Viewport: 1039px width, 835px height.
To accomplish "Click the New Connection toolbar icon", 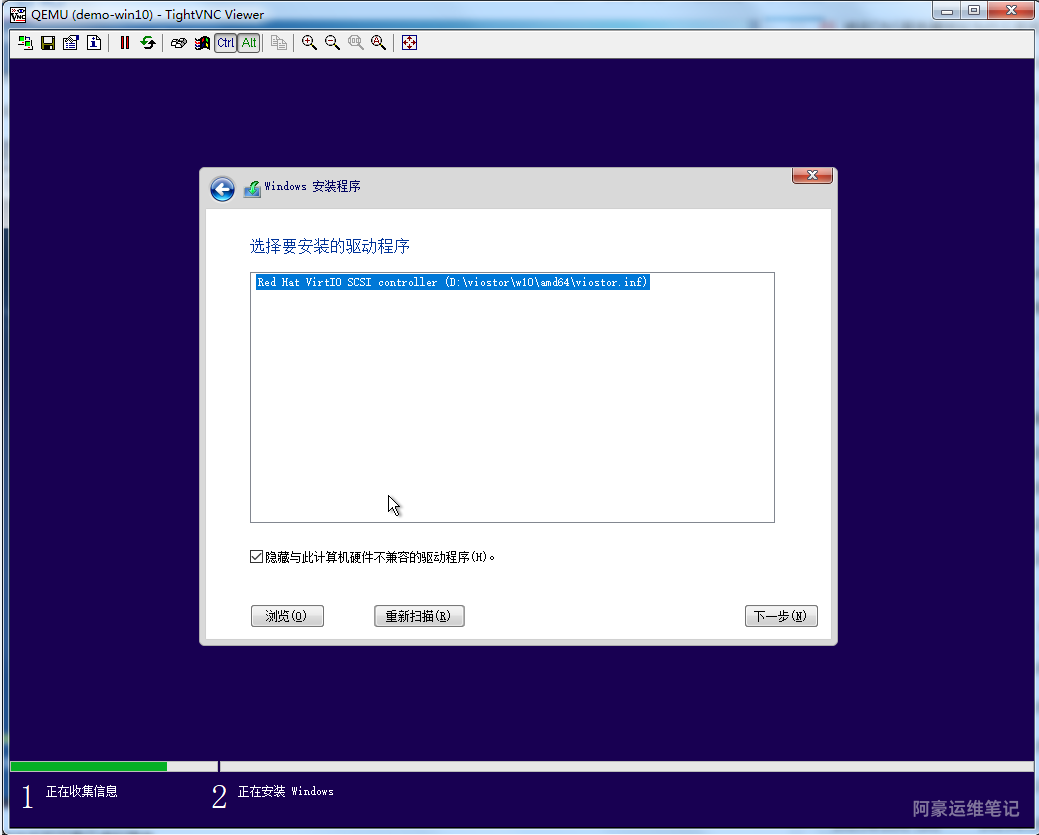I will tap(25, 43).
